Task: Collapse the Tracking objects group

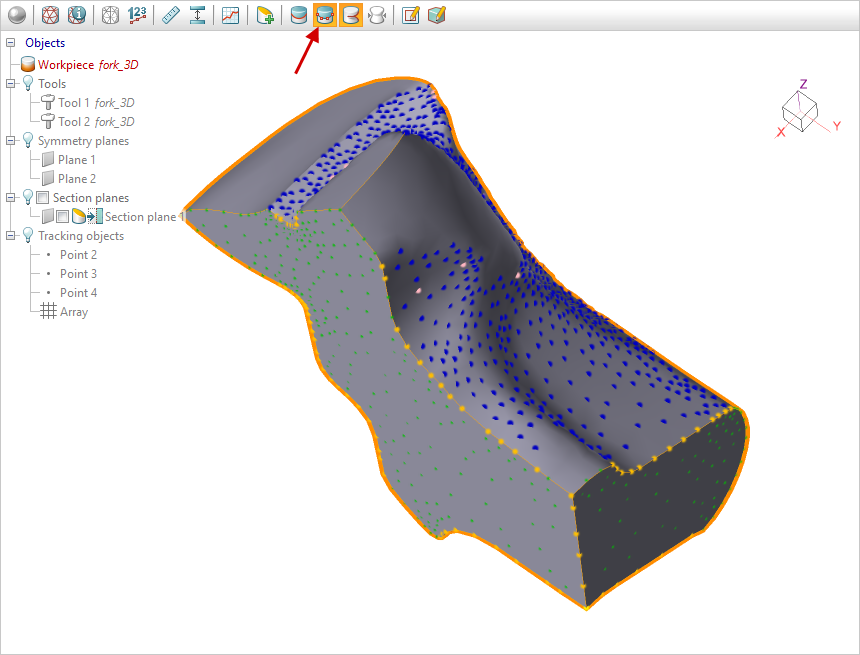Action: [x=10, y=236]
